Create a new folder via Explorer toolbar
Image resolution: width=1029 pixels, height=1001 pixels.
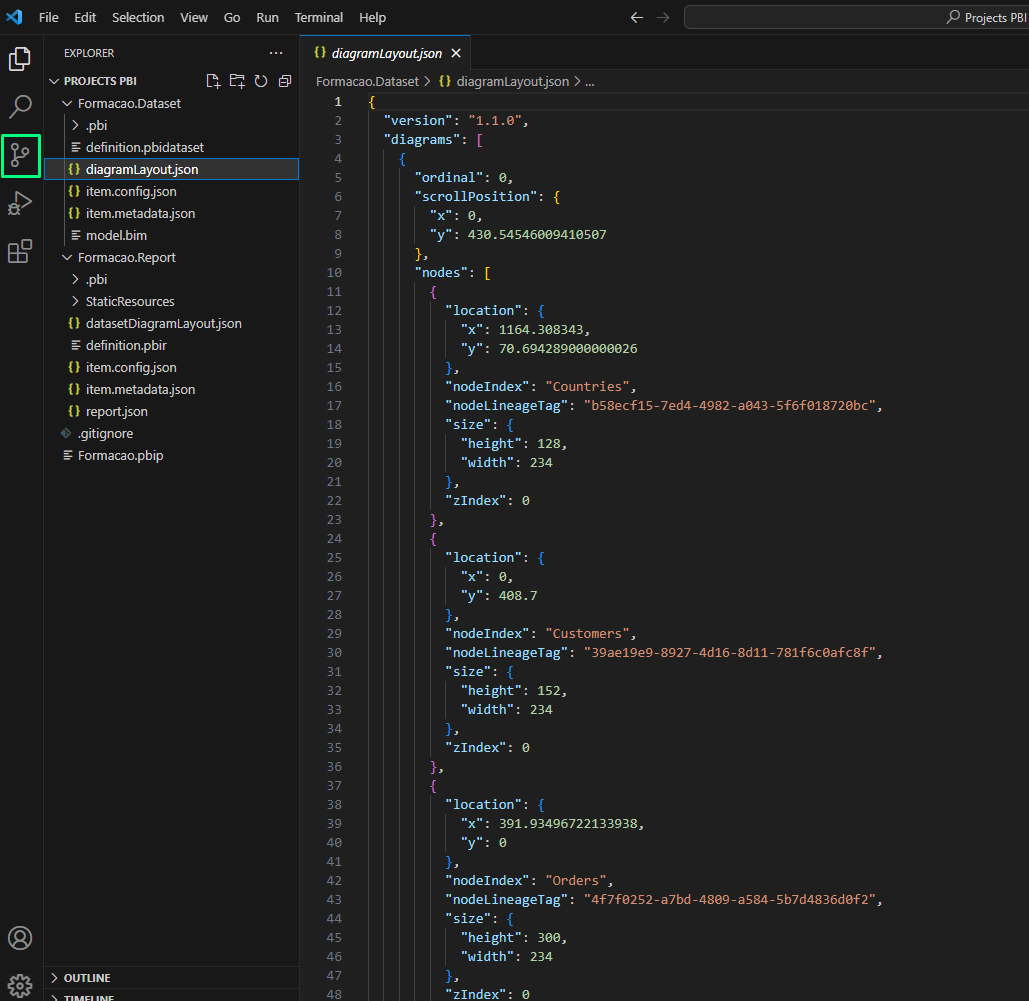237,81
